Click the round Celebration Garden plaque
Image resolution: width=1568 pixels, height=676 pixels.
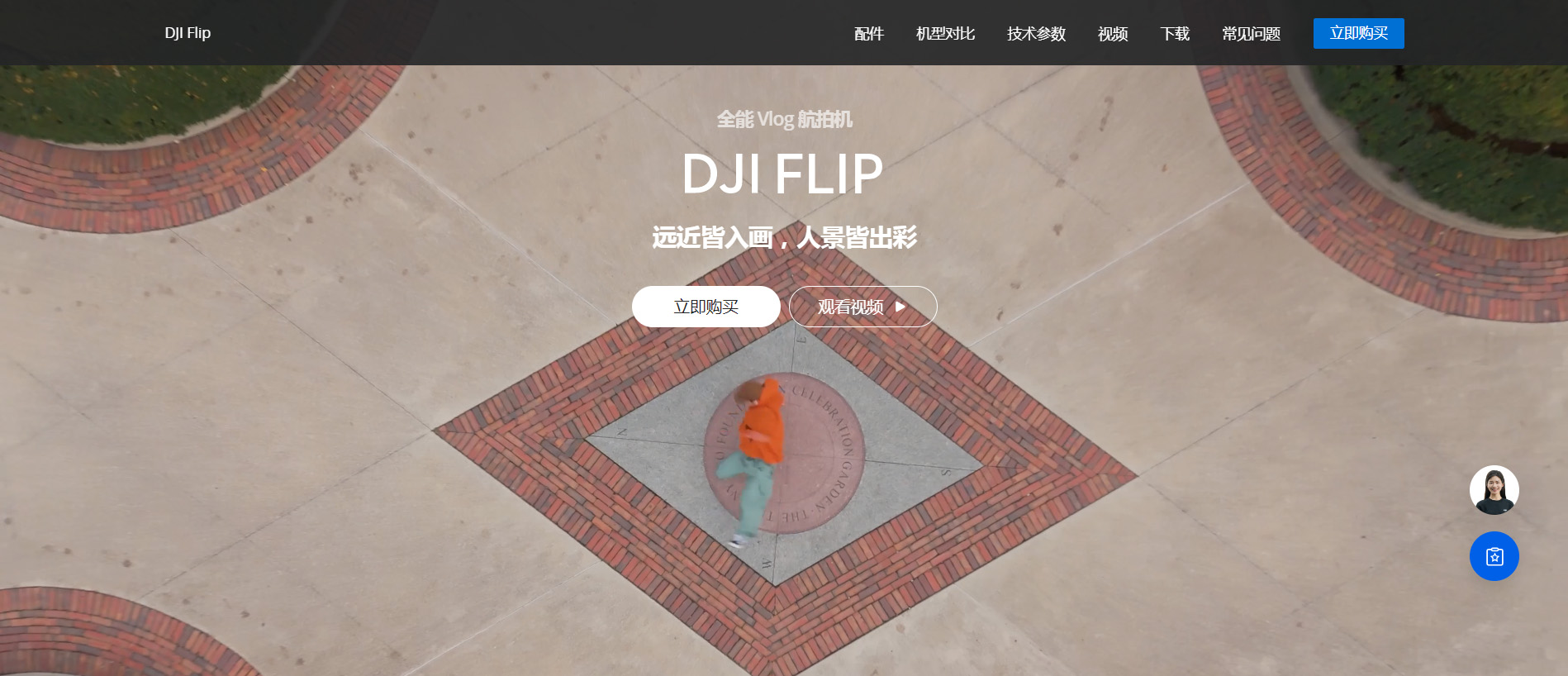[x=784, y=457]
